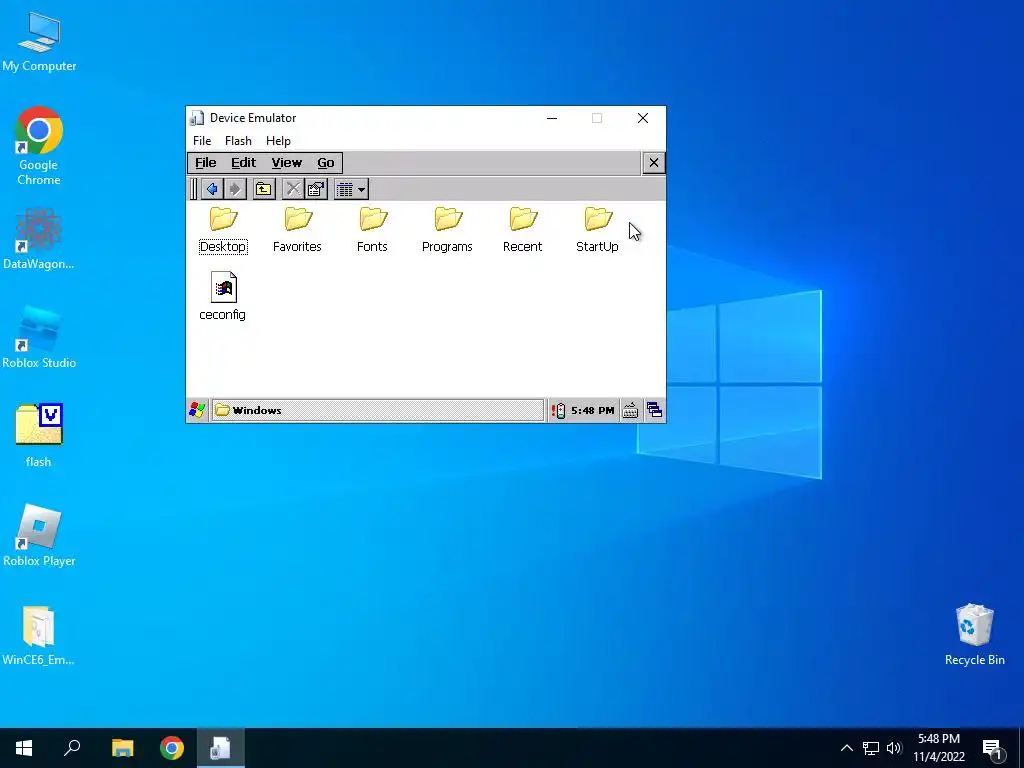Click the Device Emulator title bar icon
The width and height of the screenshot is (1024, 768).
[x=197, y=118]
